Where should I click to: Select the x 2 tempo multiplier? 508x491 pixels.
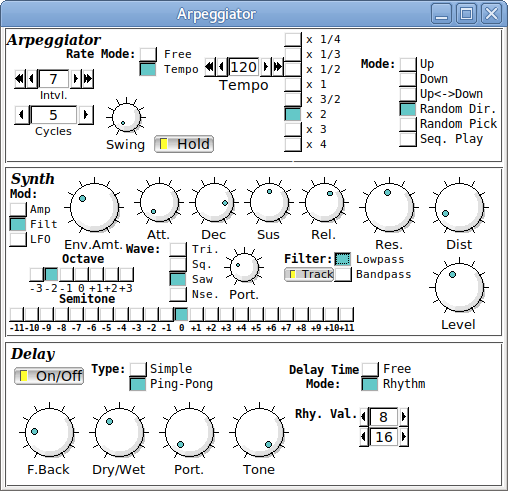point(293,114)
